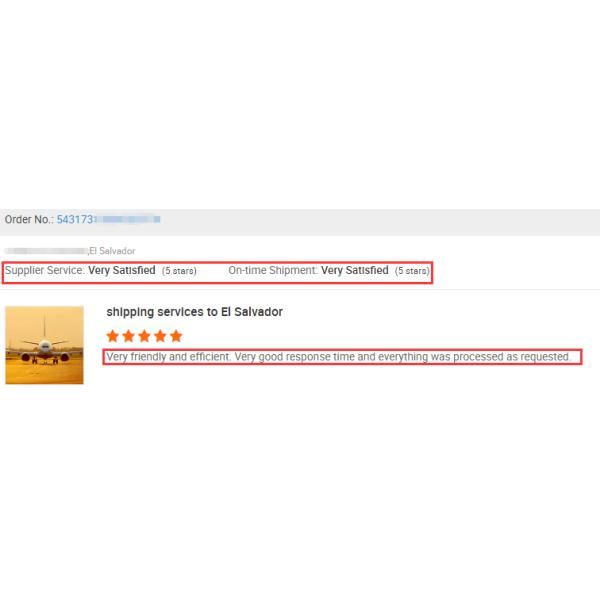Click the second orange rating star

(129, 336)
